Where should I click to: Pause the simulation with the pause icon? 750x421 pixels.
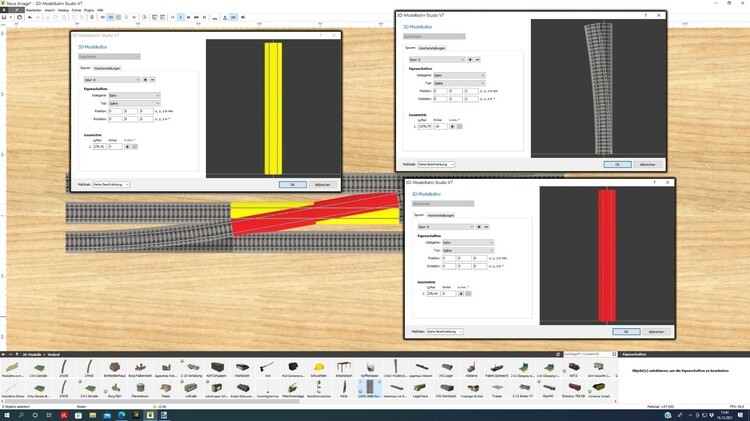173,17
